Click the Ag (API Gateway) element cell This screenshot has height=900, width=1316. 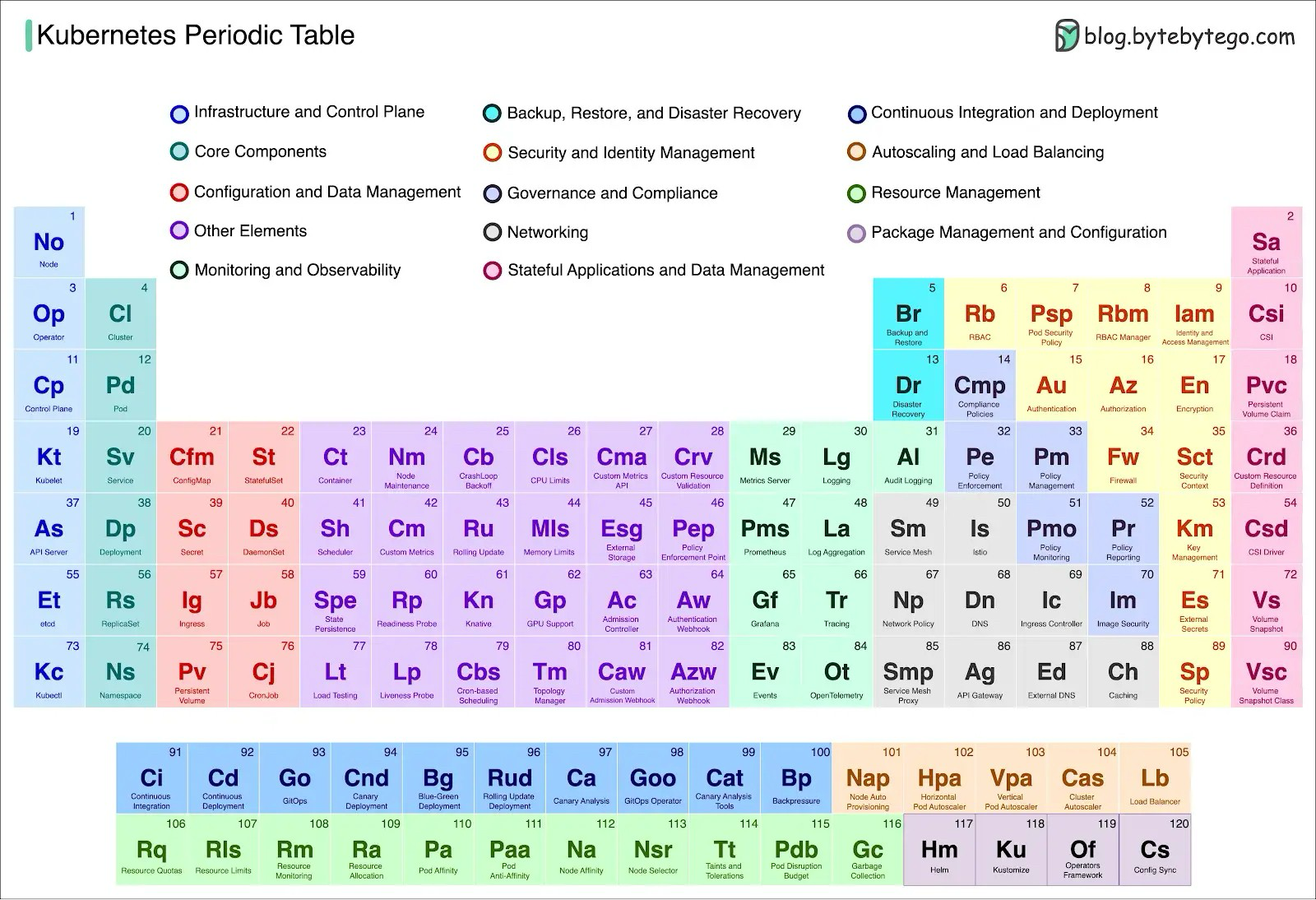980,671
